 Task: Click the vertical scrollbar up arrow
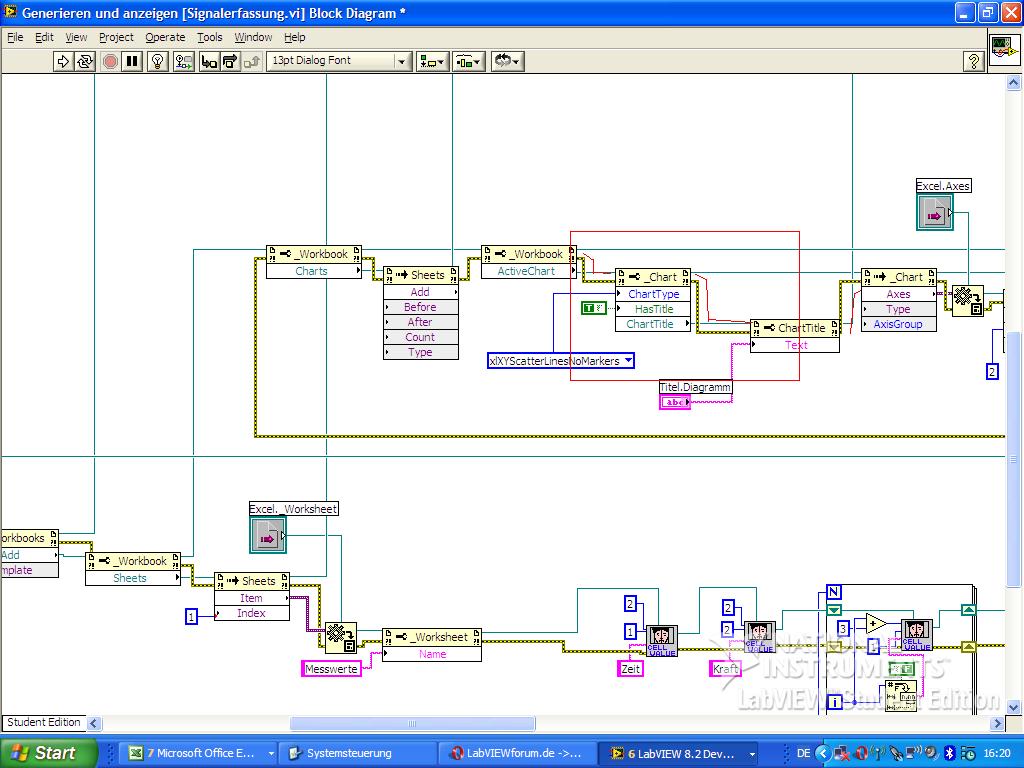(x=1014, y=82)
